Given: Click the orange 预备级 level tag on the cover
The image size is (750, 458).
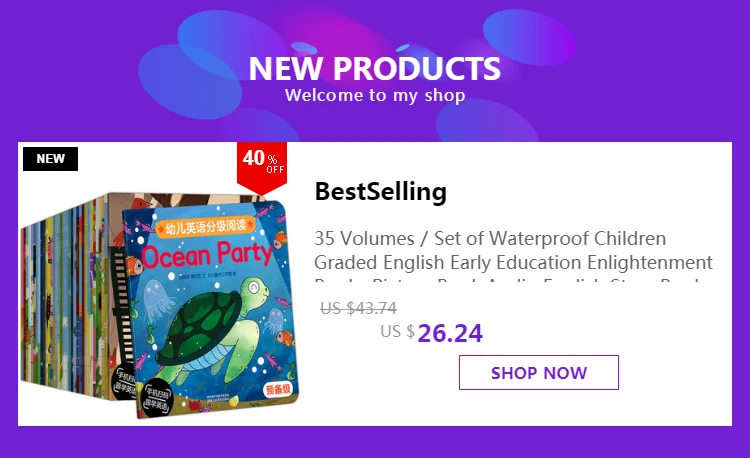Looking at the screenshot, I should click(278, 390).
